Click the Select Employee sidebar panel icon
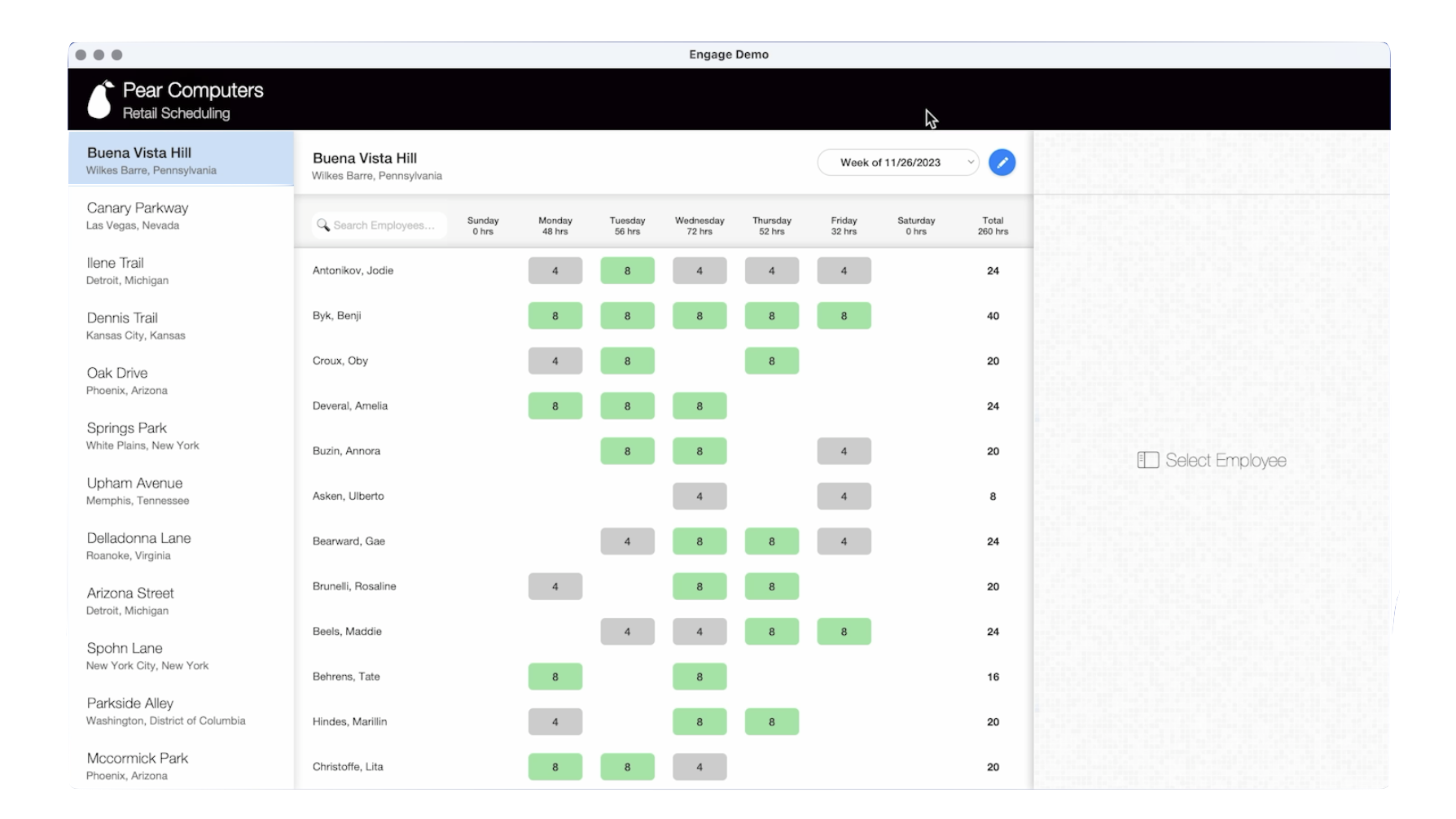1456x819 pixels. (x=1147, y=461)
